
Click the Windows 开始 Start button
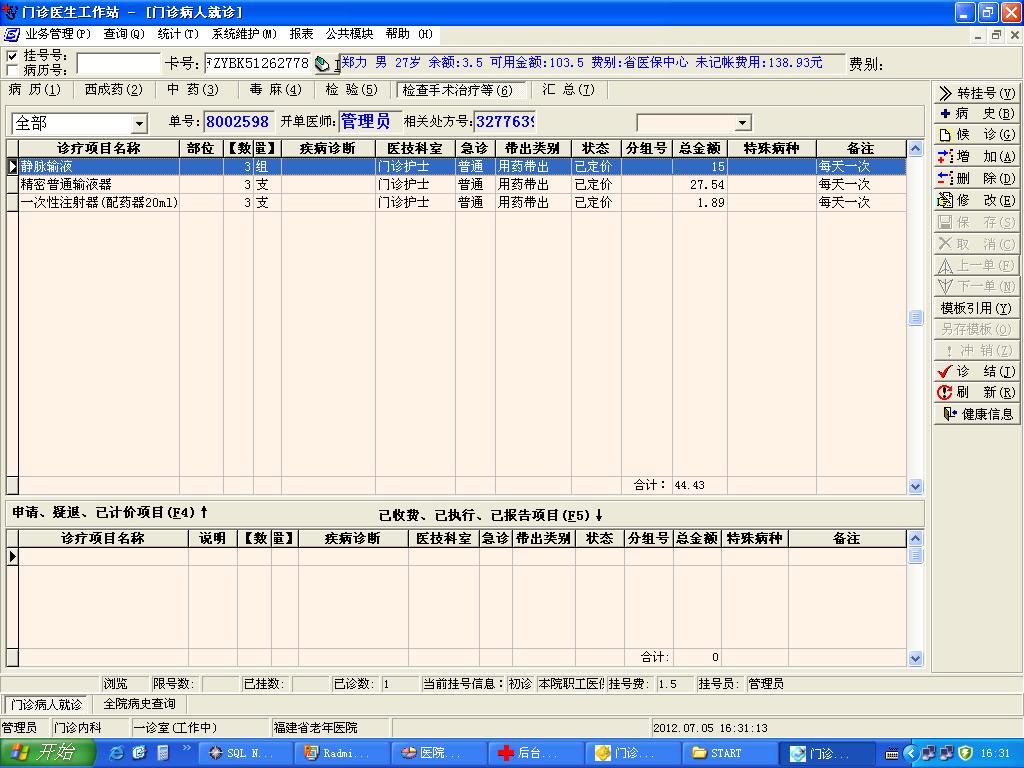click(45, 753)
